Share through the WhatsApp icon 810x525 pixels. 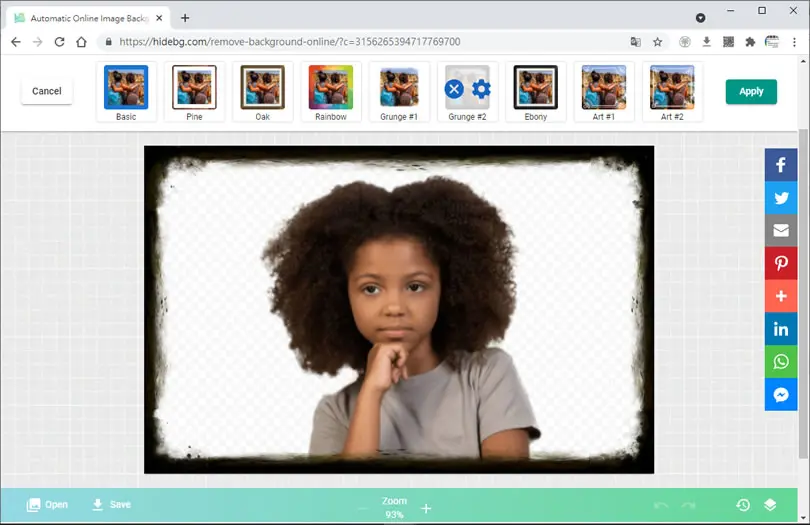(781, 362)
